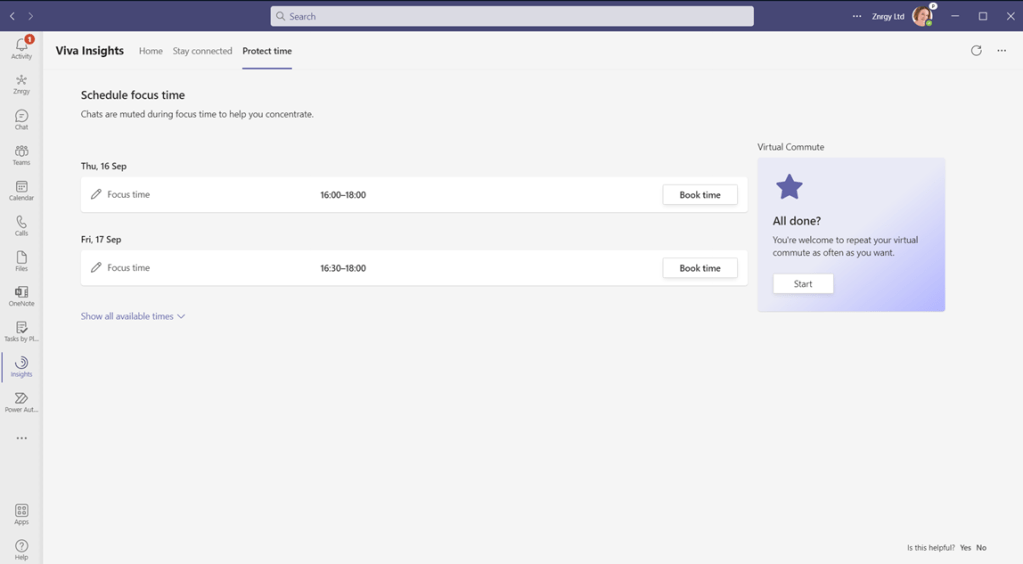Switch to the Home tab

point(150,51)
